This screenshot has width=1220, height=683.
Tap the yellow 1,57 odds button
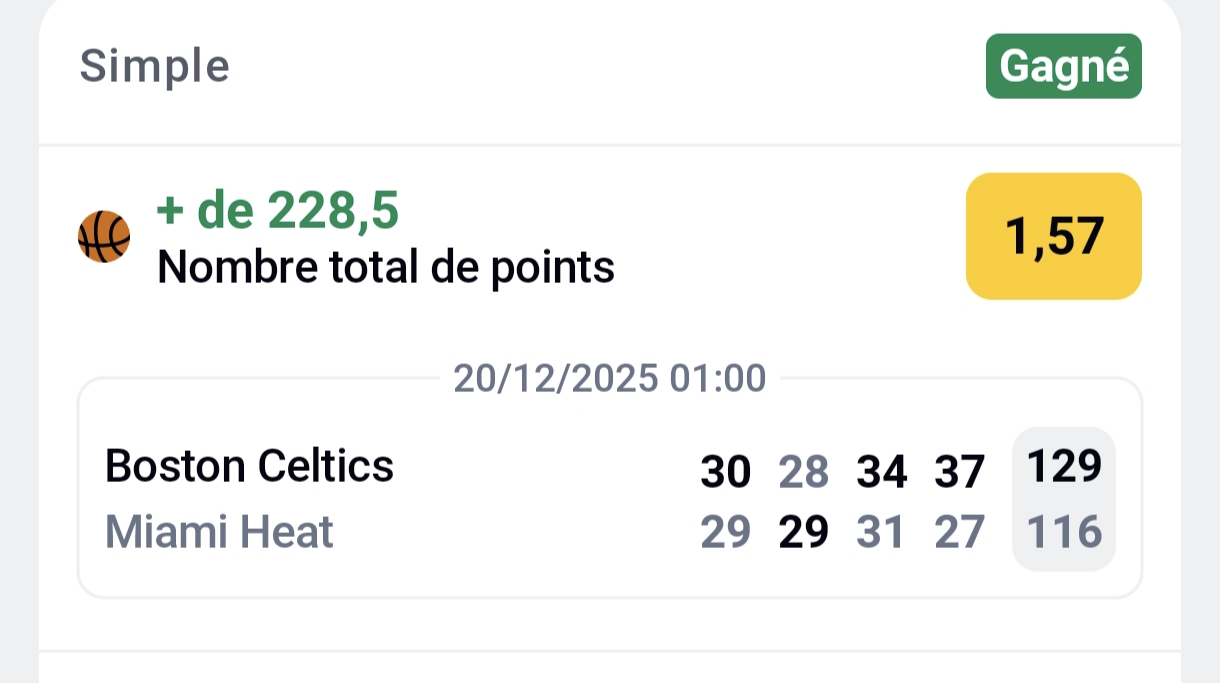point(1053,236)
